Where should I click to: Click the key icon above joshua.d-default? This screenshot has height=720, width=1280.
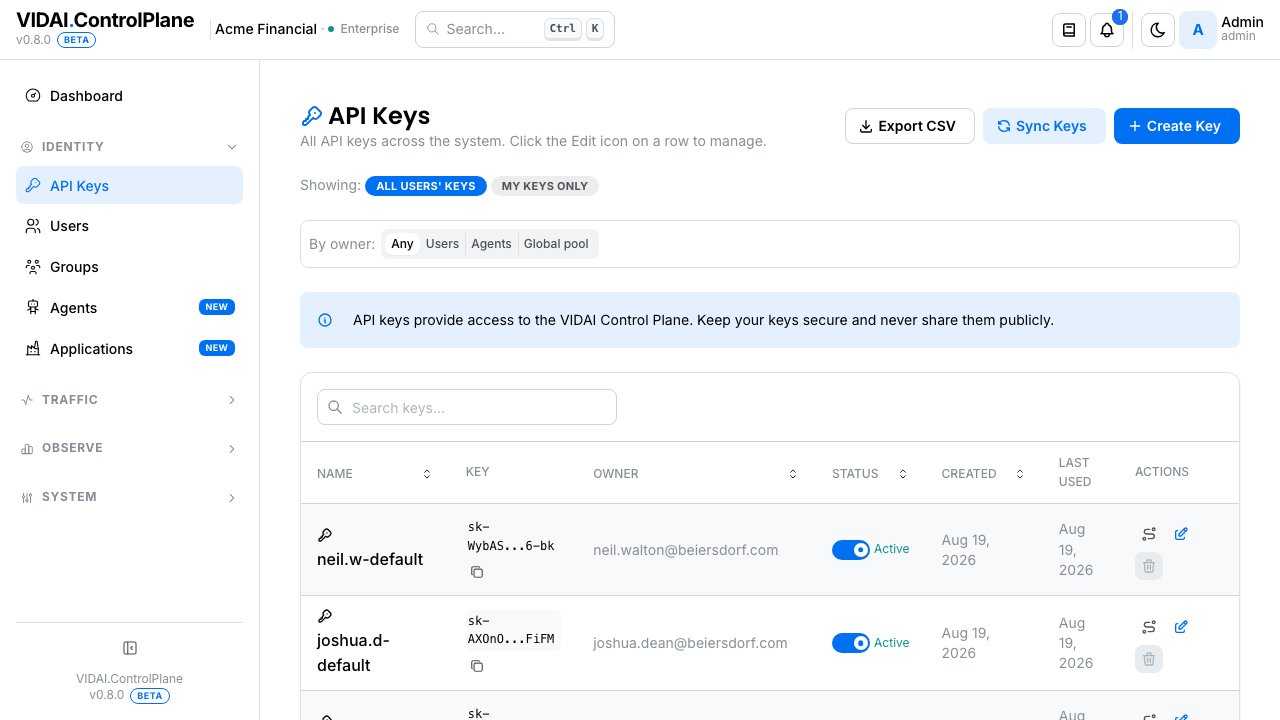[325, 616]
